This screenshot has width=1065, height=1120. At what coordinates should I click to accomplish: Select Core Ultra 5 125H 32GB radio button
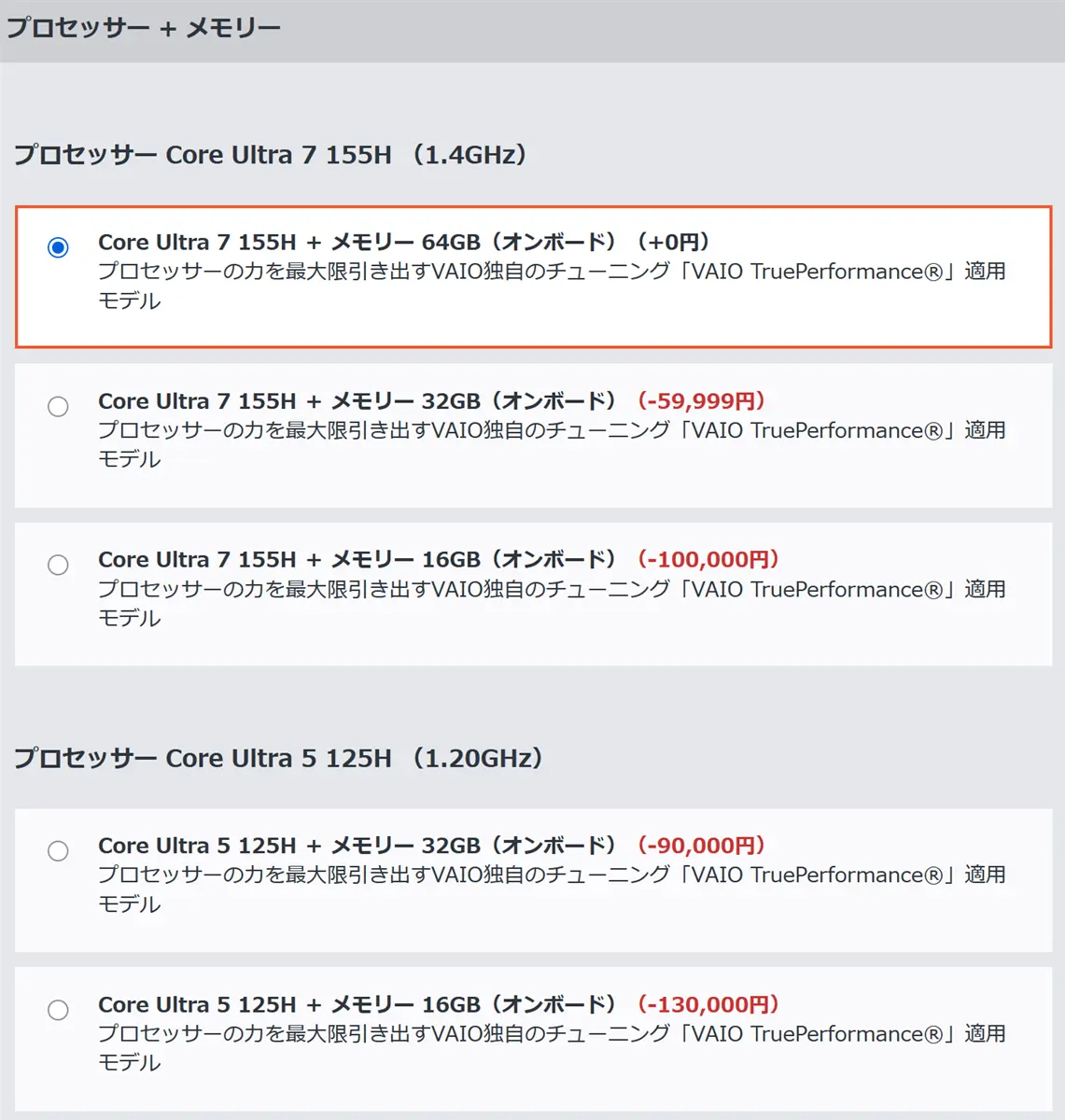(58, 851)
